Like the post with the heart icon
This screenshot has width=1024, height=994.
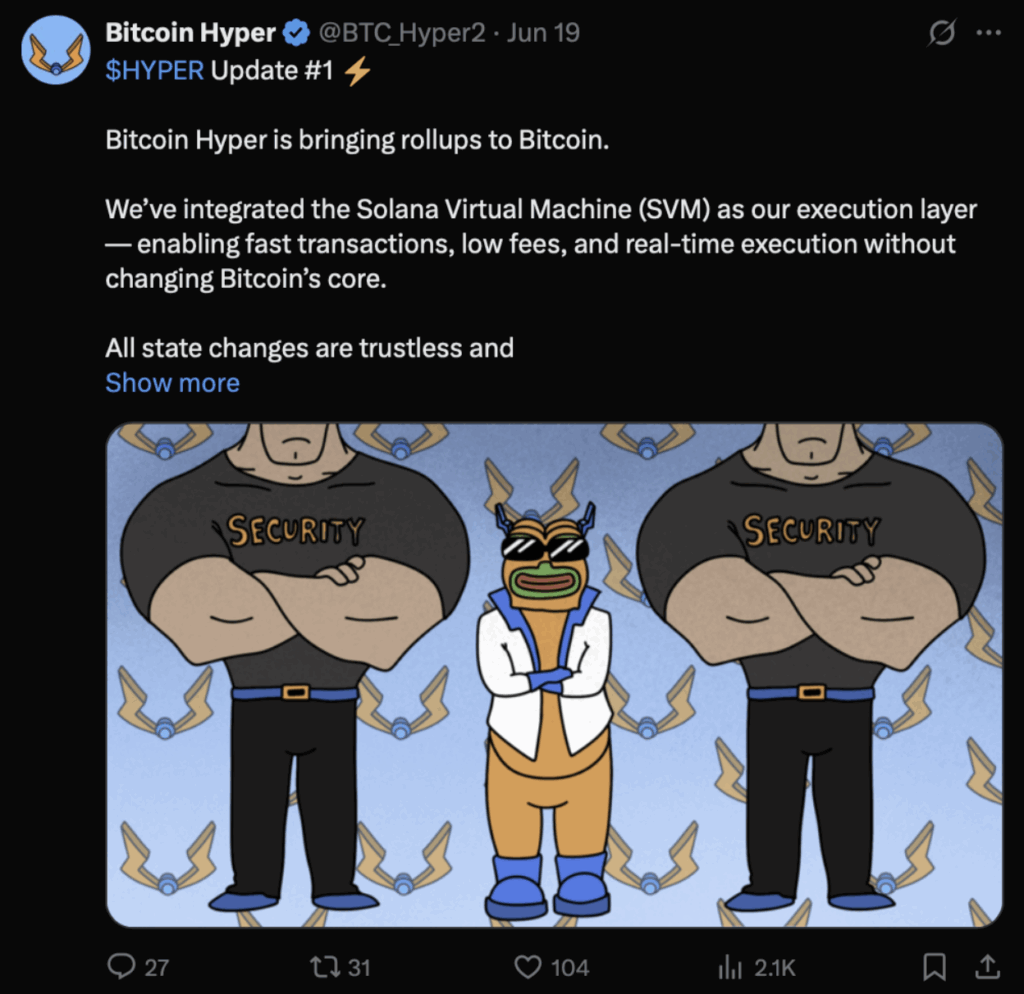527,966
